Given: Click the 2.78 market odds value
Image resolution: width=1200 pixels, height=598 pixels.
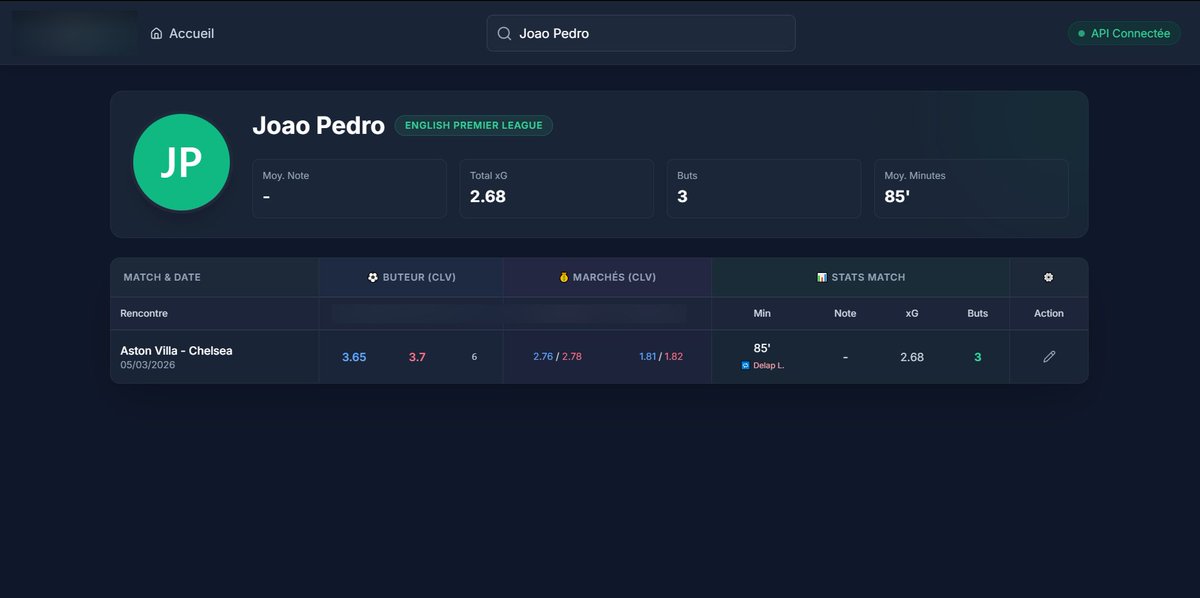Looking at the screenshot, I should coord(572,356).
